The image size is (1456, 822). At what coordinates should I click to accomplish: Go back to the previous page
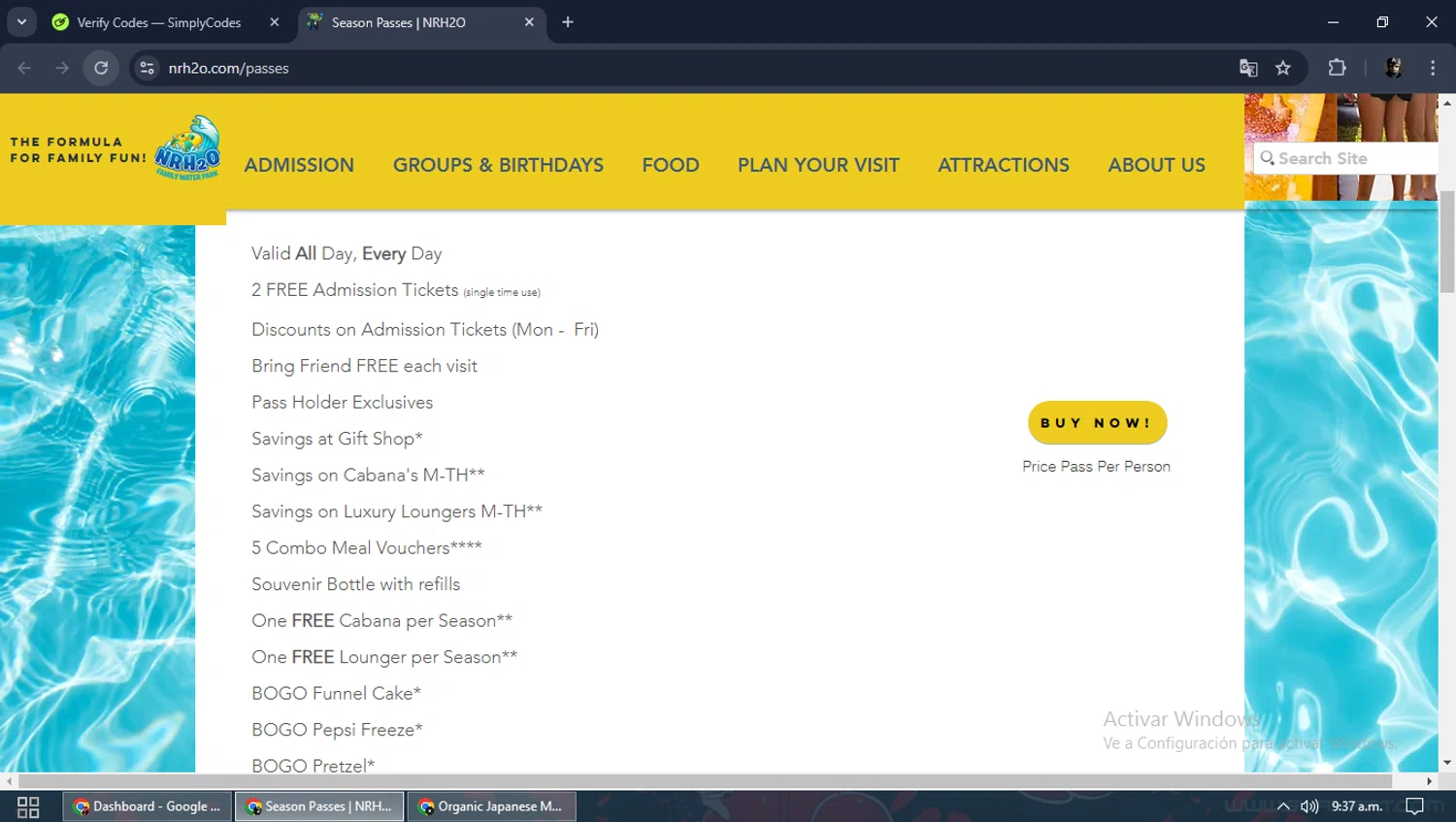(x=24, y=68)
